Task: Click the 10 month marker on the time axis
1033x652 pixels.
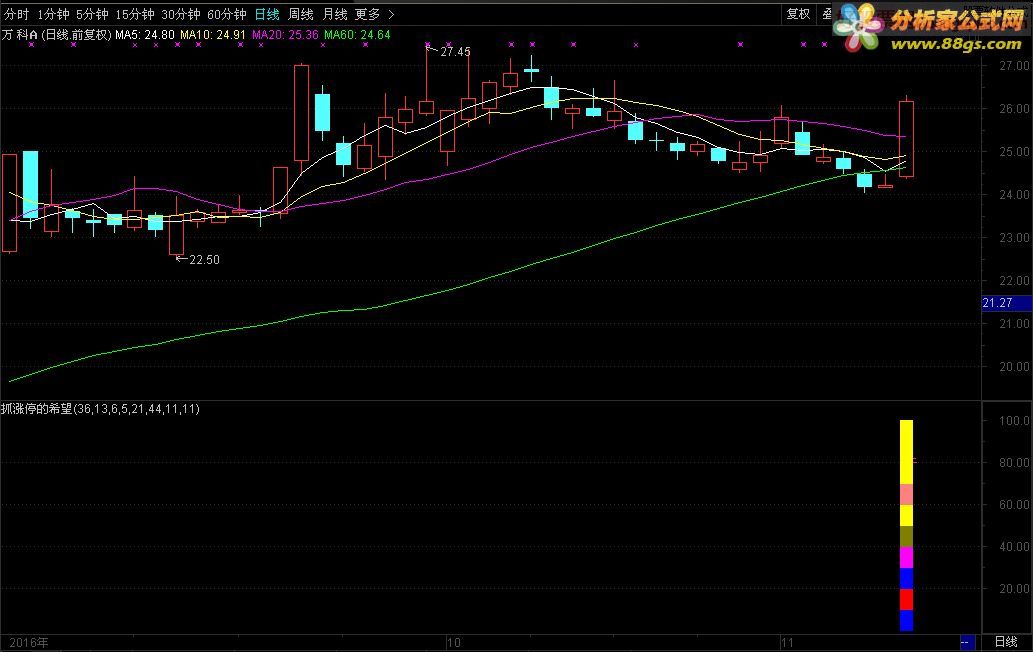Action: tap(453, 642)
